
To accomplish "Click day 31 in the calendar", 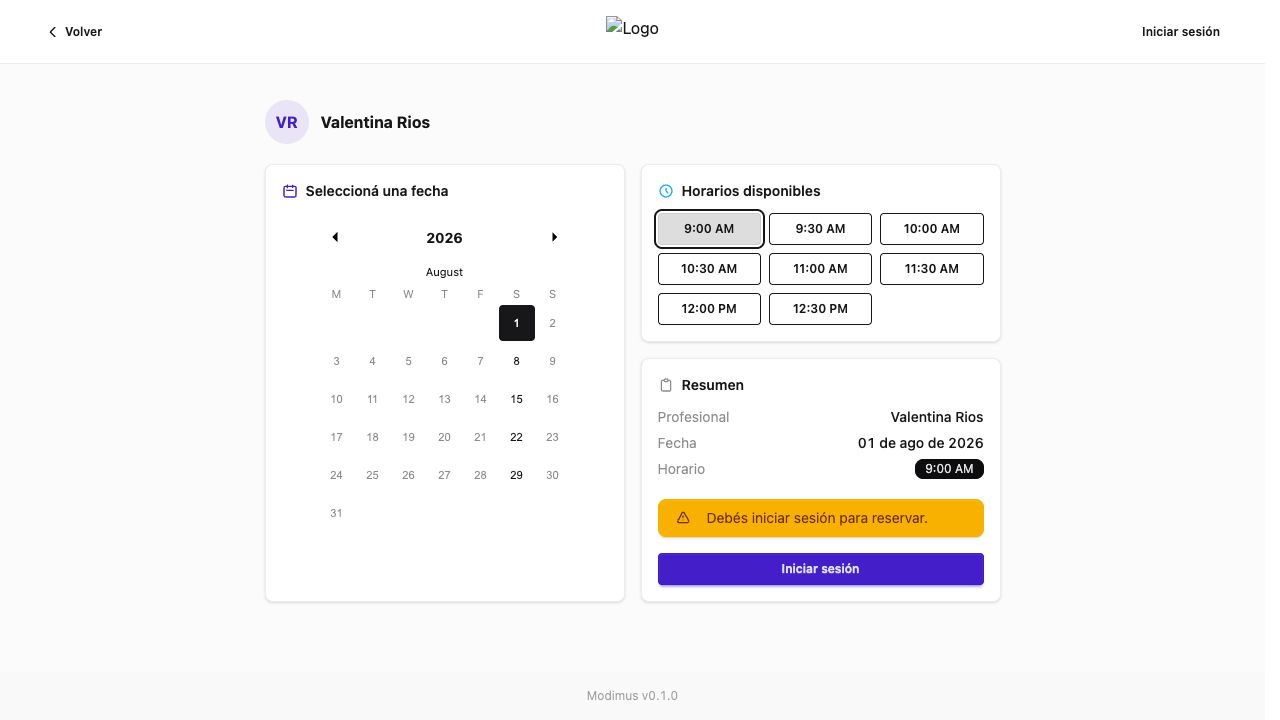I will coord(337,513).
